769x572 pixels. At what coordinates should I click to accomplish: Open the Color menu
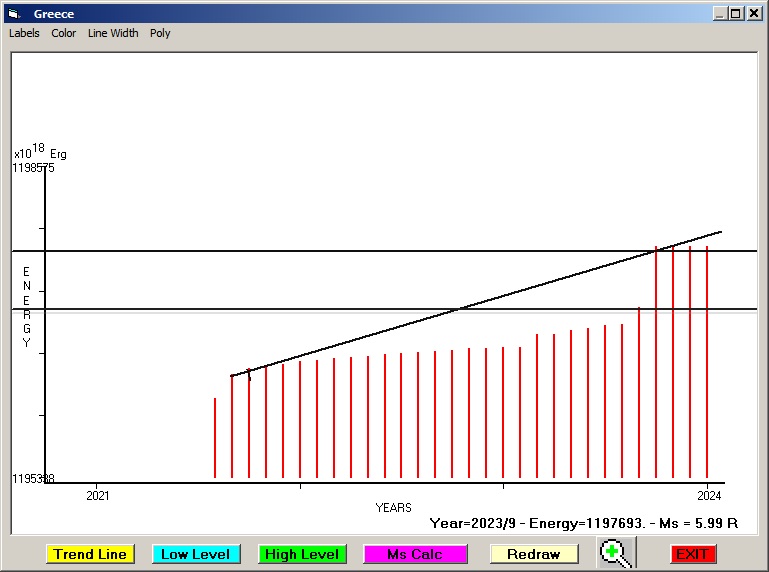64,33
